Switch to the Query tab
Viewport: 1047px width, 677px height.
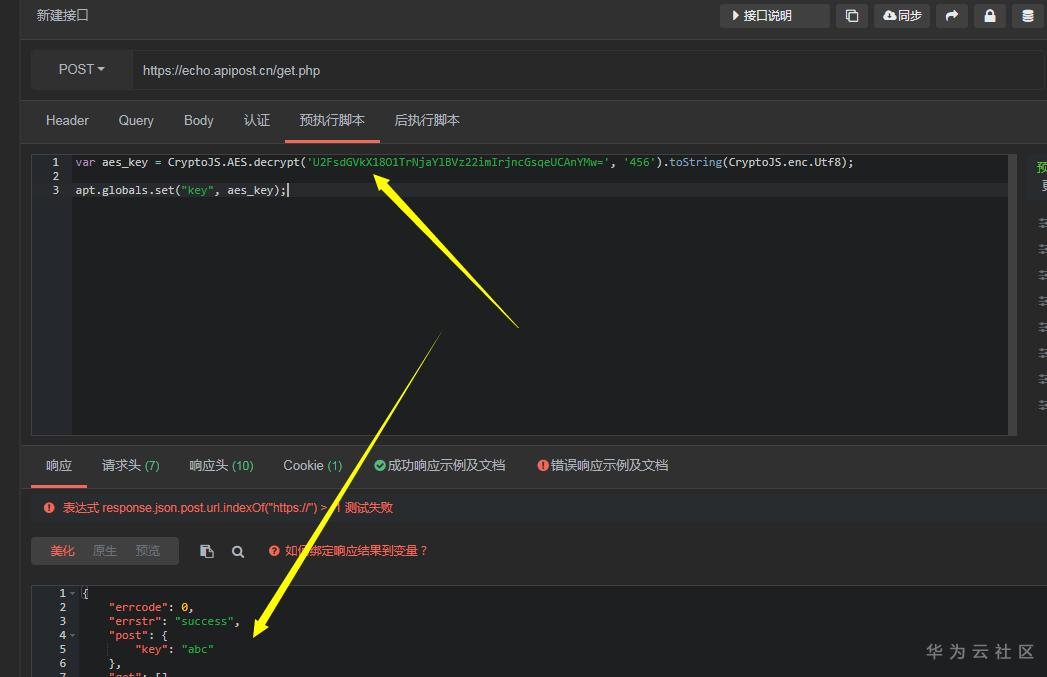[x=136, y=121]
